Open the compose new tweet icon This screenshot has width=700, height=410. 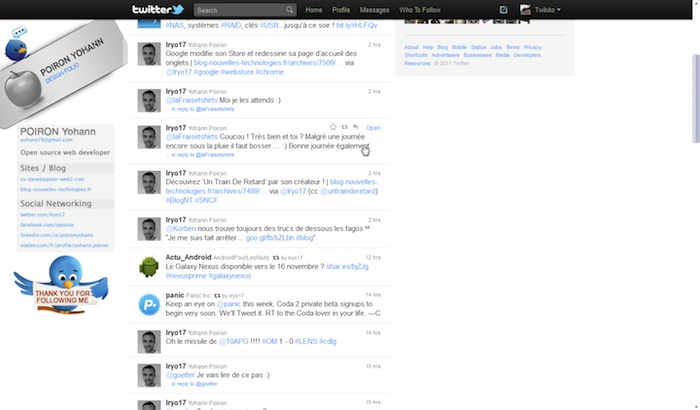coord(503,10)
